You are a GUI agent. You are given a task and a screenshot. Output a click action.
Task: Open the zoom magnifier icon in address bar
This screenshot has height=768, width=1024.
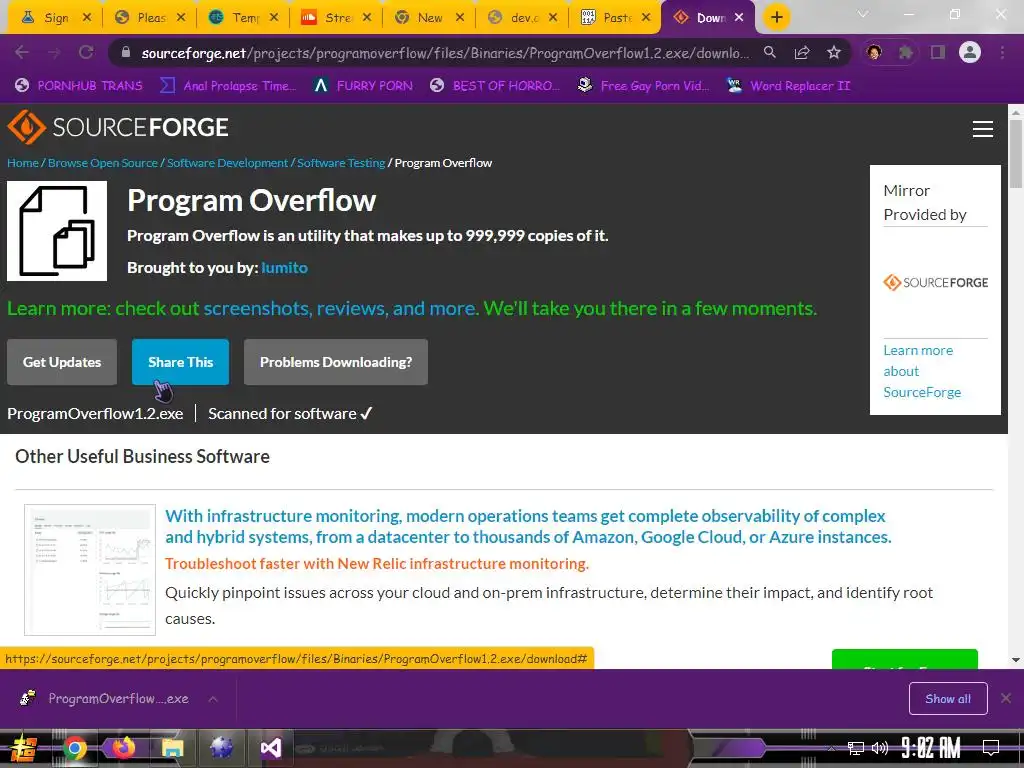point(770,52)
